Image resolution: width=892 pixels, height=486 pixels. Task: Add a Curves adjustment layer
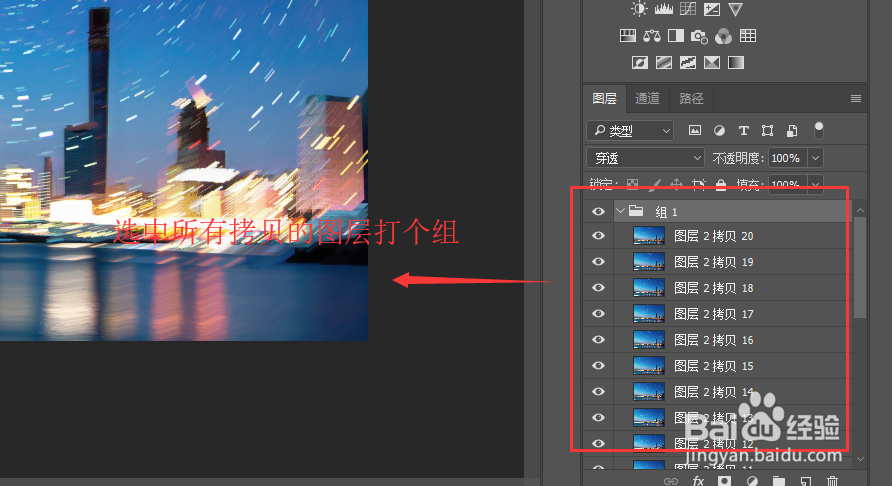688,9
